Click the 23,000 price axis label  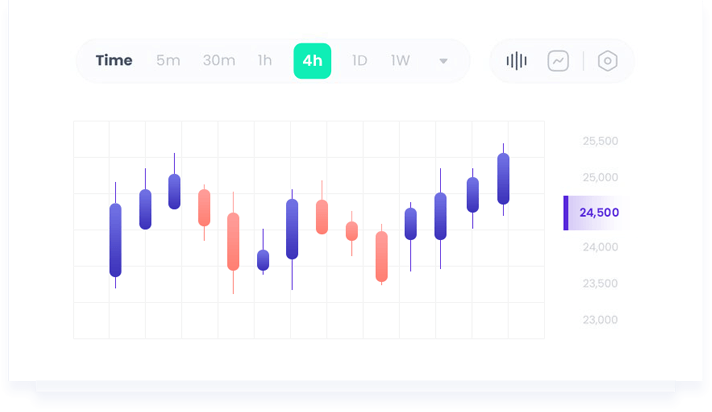[x=600, y=320]
